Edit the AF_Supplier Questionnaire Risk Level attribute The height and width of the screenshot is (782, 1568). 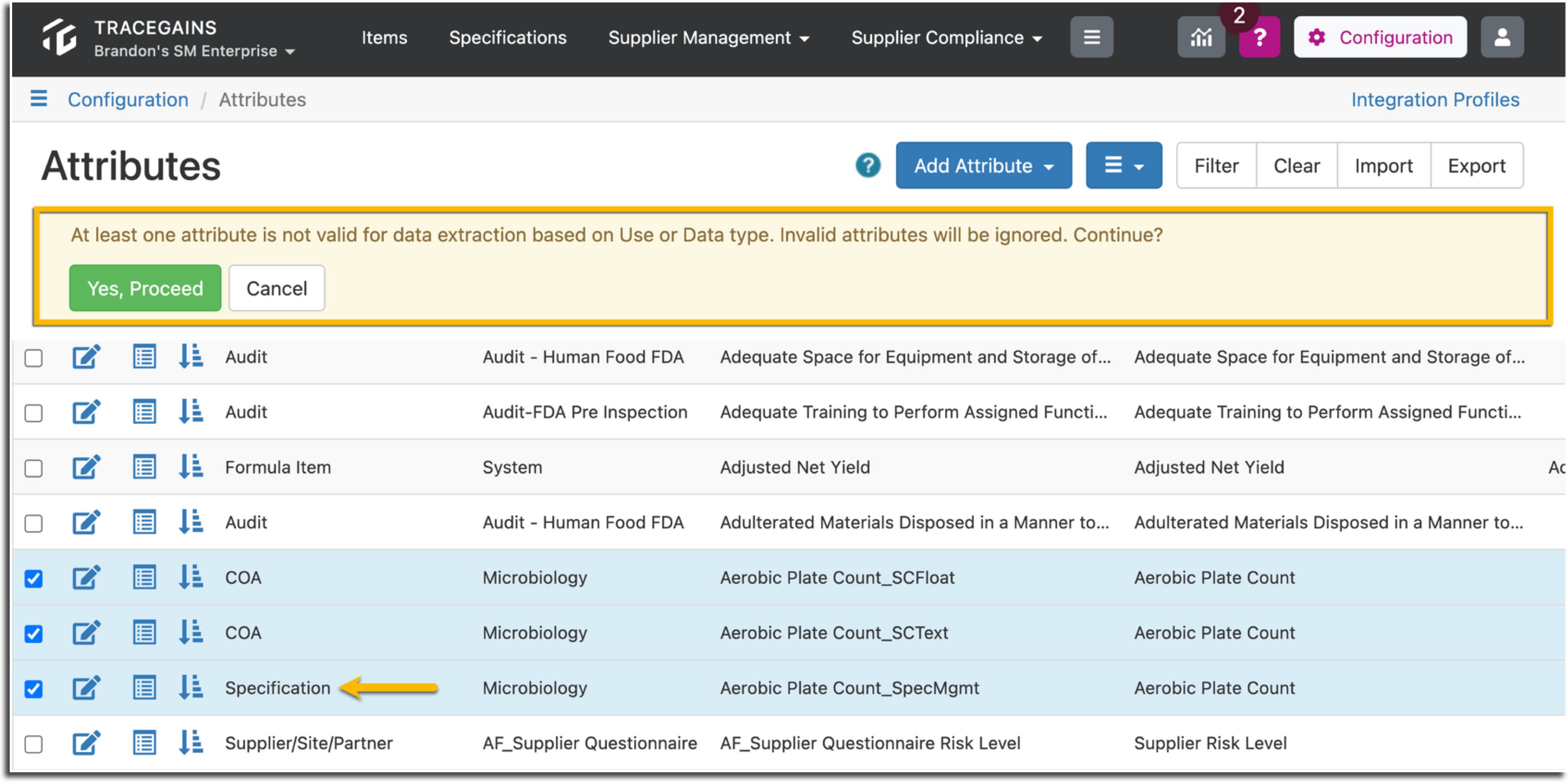click(87, 743)
